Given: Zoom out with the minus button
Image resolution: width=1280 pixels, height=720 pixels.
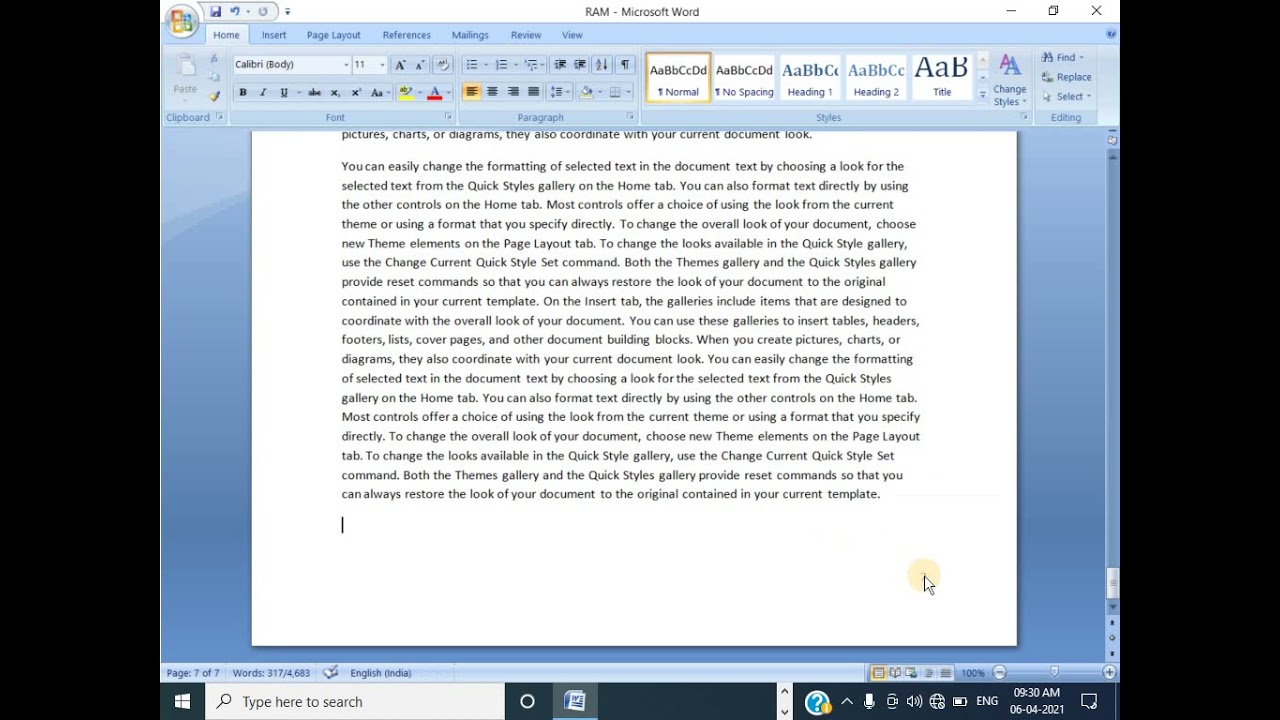Looking at the screenshot, I should pyautogui.click(x=999, y=673).
